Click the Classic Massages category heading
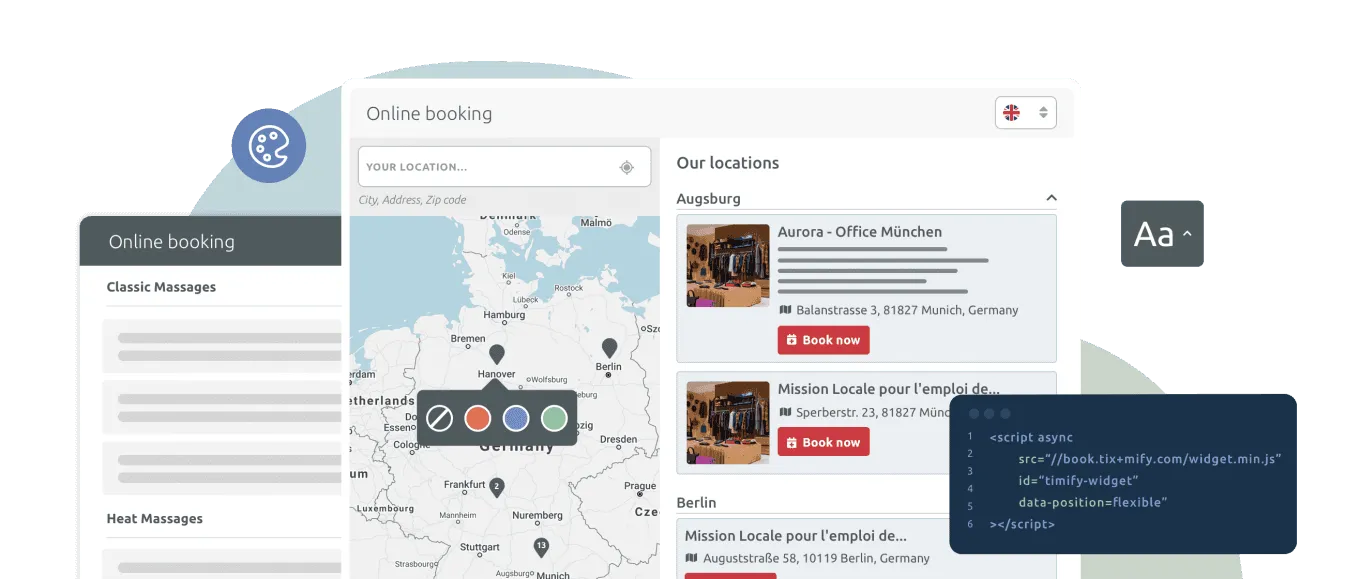1360x579 pixels. point(161,287)
